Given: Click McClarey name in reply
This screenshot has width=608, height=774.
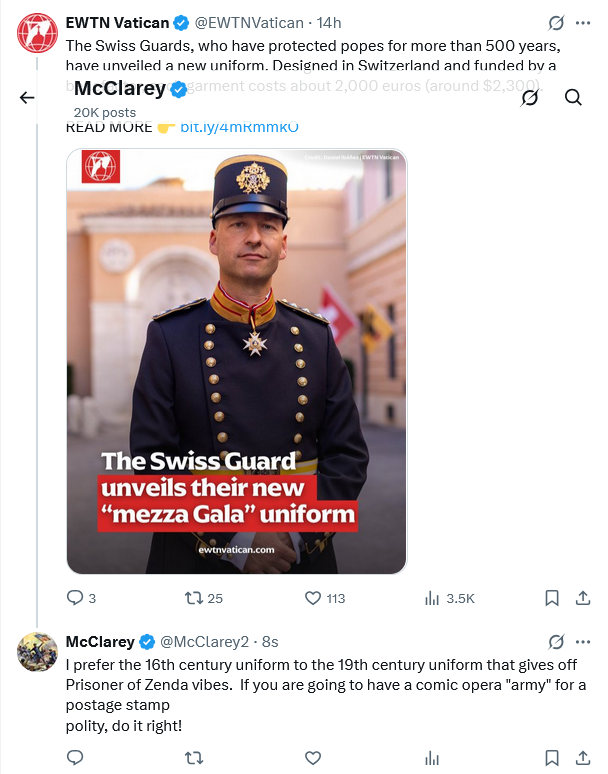Looking at the screenshot, I should click(100, 641).
